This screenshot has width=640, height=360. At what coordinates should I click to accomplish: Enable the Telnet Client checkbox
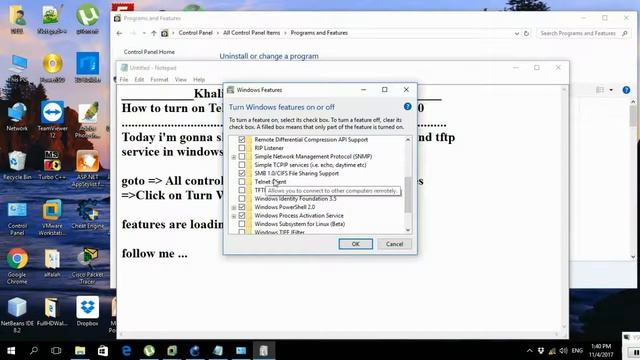pyautogui.click(x=242, y=182)
